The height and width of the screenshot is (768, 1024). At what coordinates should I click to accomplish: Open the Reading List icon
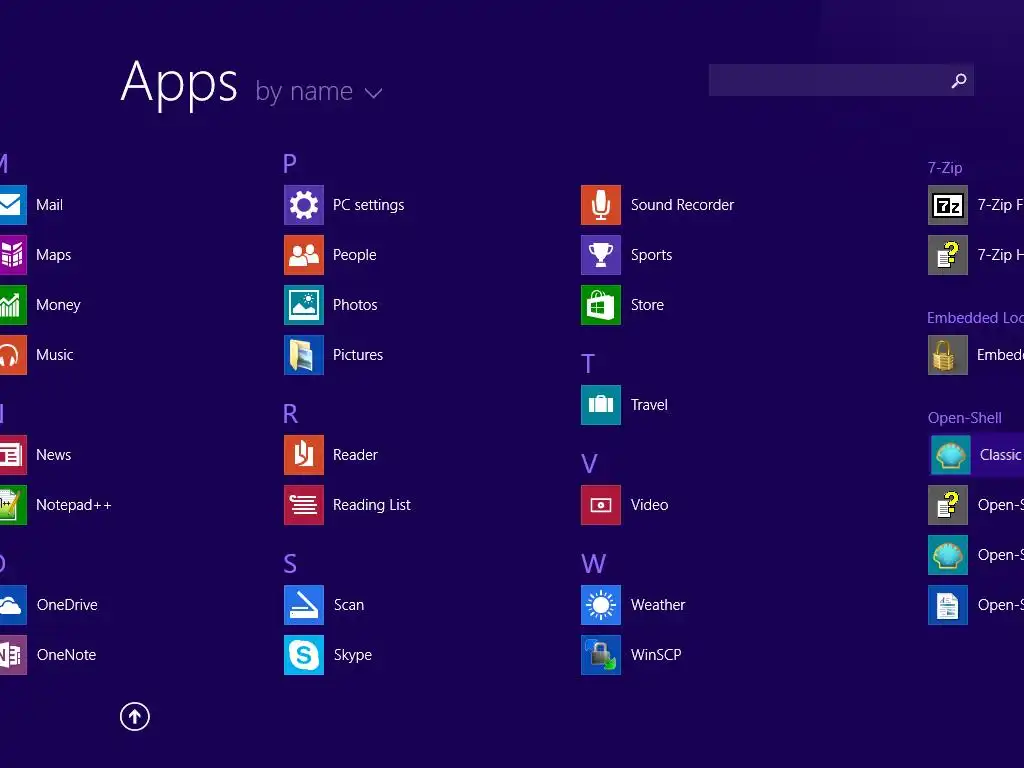(x=304, y=505)
